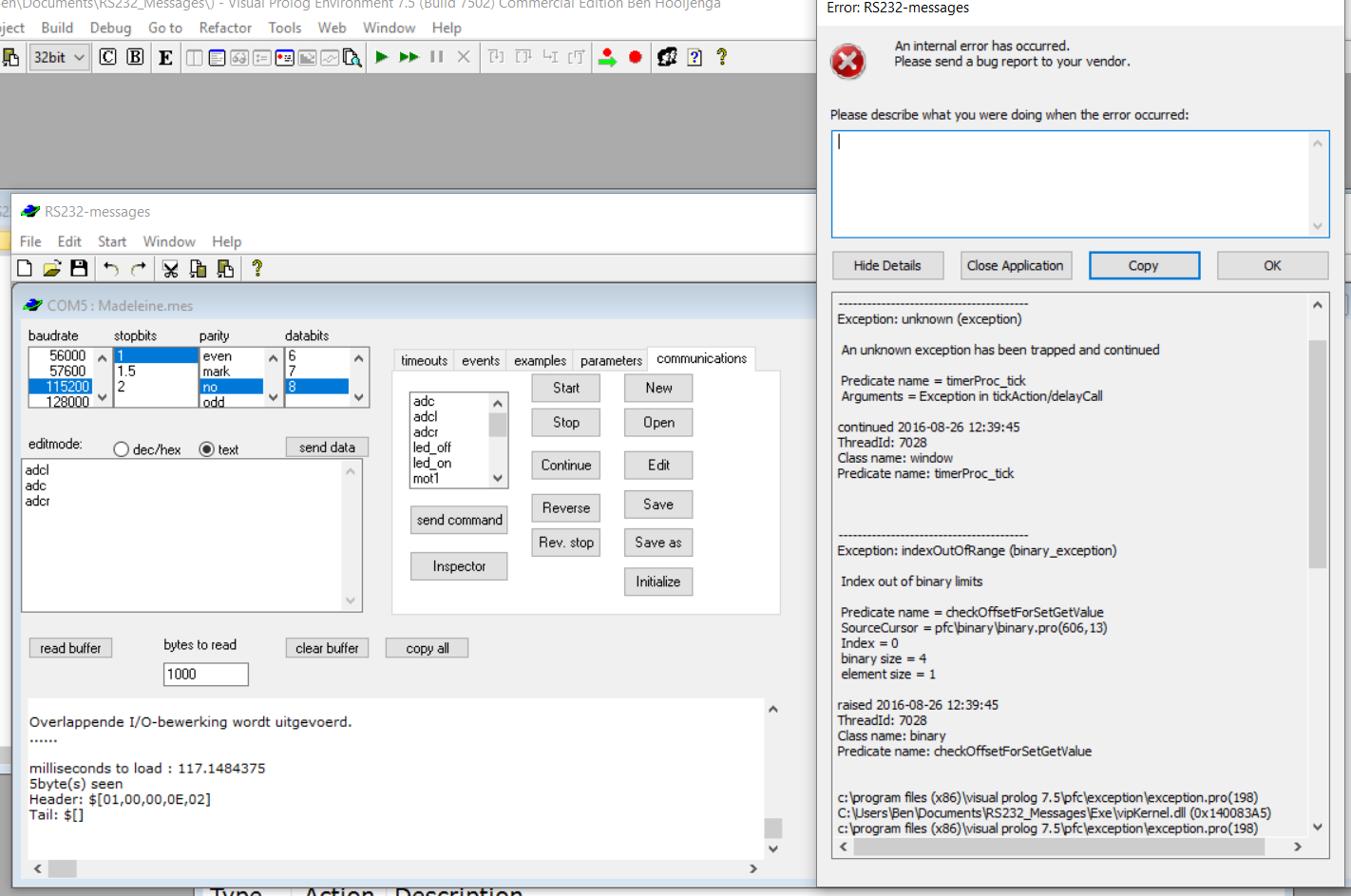Viewport: 1351px width, 896px height.
Task: Click the Initialize button
Action: tap(658, 581)
